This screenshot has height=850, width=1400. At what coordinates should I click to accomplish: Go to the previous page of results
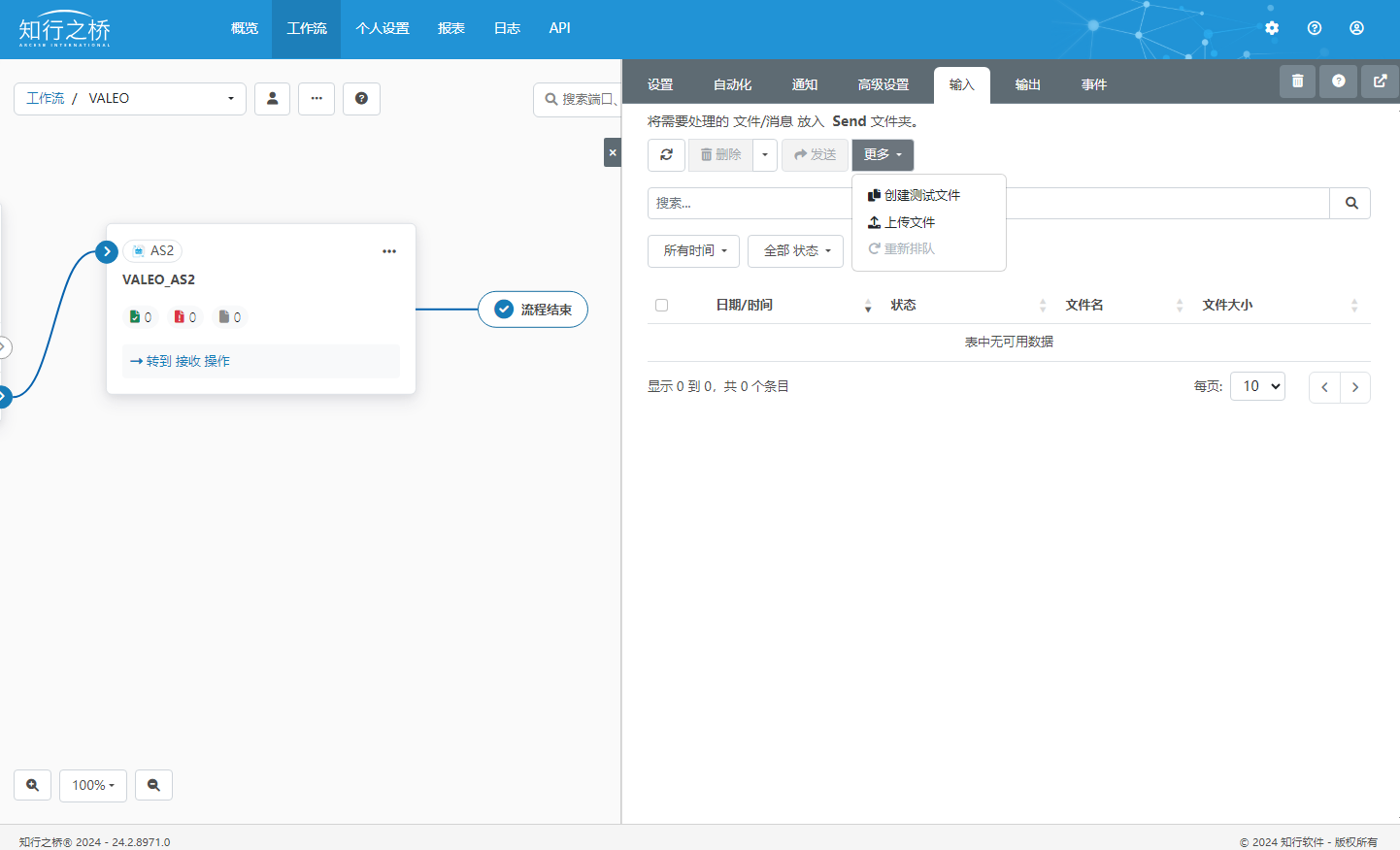[1324, 387]
